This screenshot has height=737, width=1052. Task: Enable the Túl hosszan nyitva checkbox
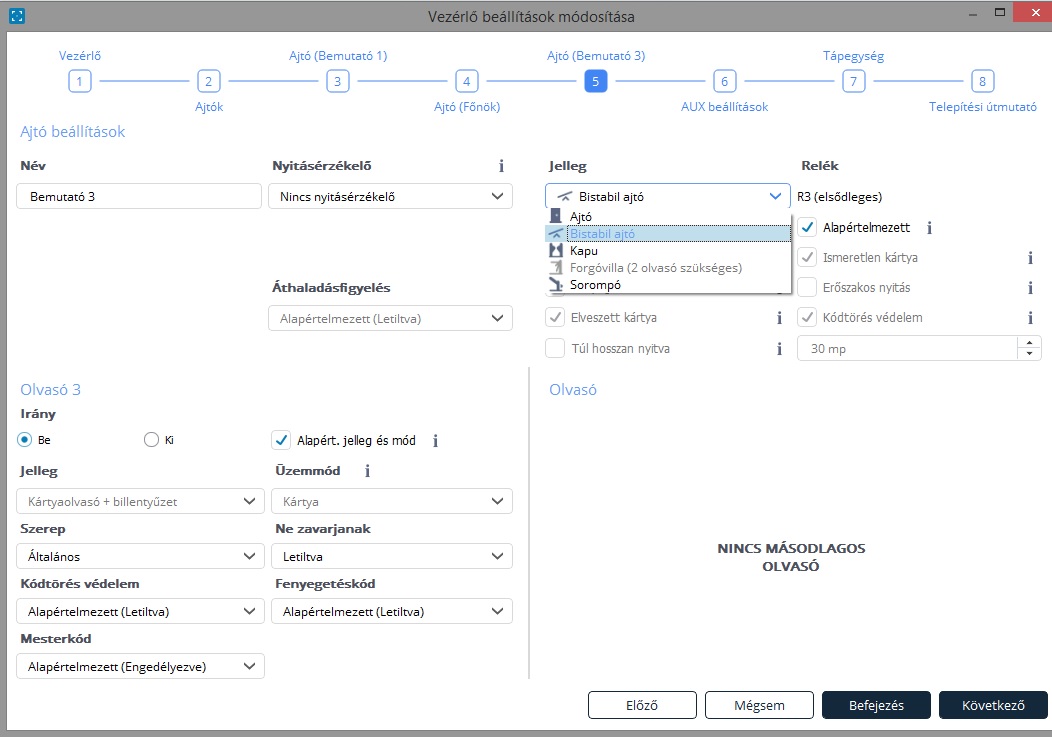555,349
